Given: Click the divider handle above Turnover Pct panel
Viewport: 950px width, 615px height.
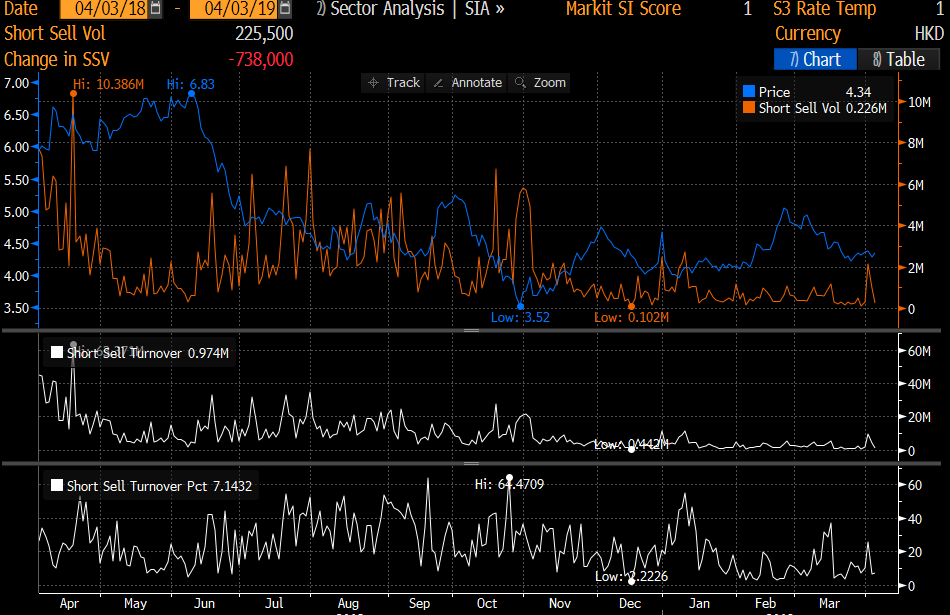Looking at the screenshot, I should point(470,463).
